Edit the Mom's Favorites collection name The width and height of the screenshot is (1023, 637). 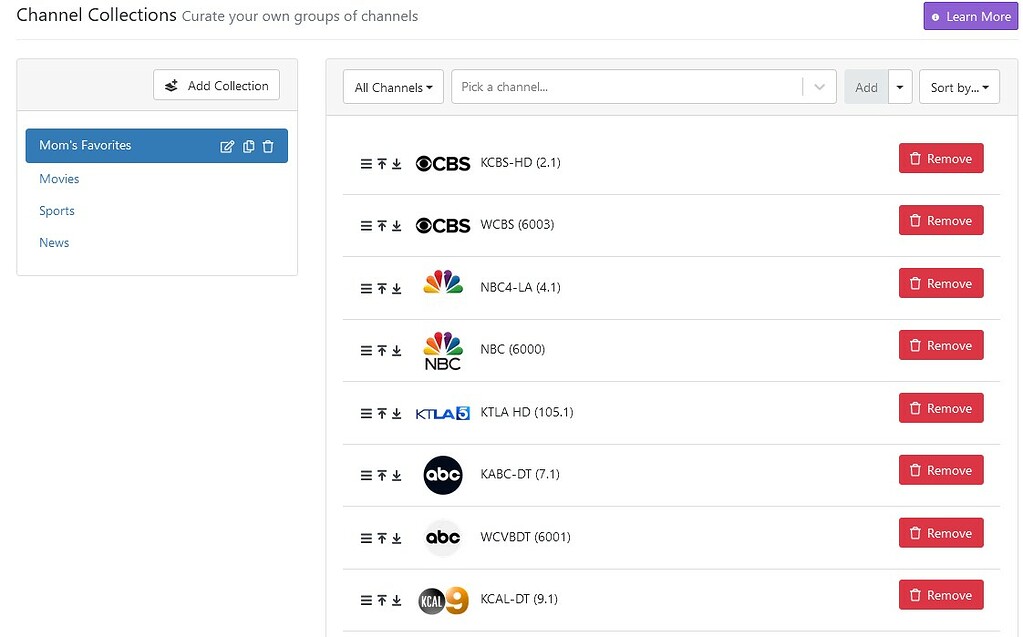point(228,146)
